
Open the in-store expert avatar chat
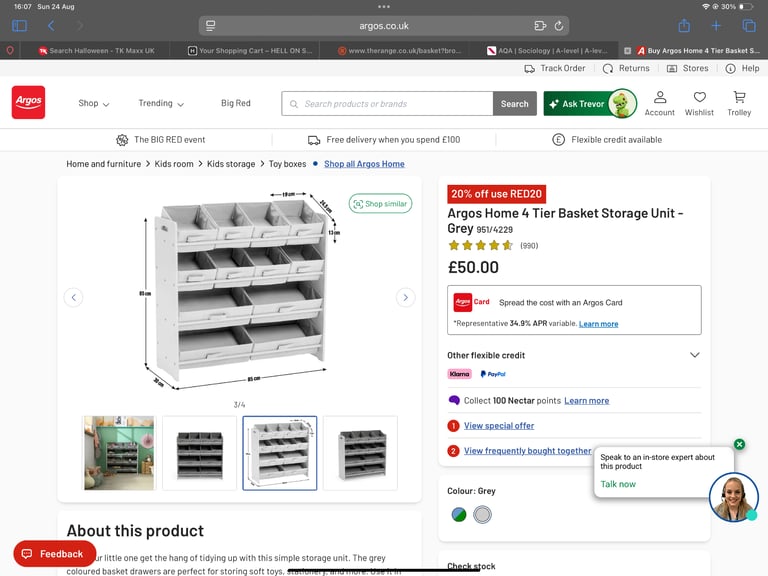(x=733, y=497)
